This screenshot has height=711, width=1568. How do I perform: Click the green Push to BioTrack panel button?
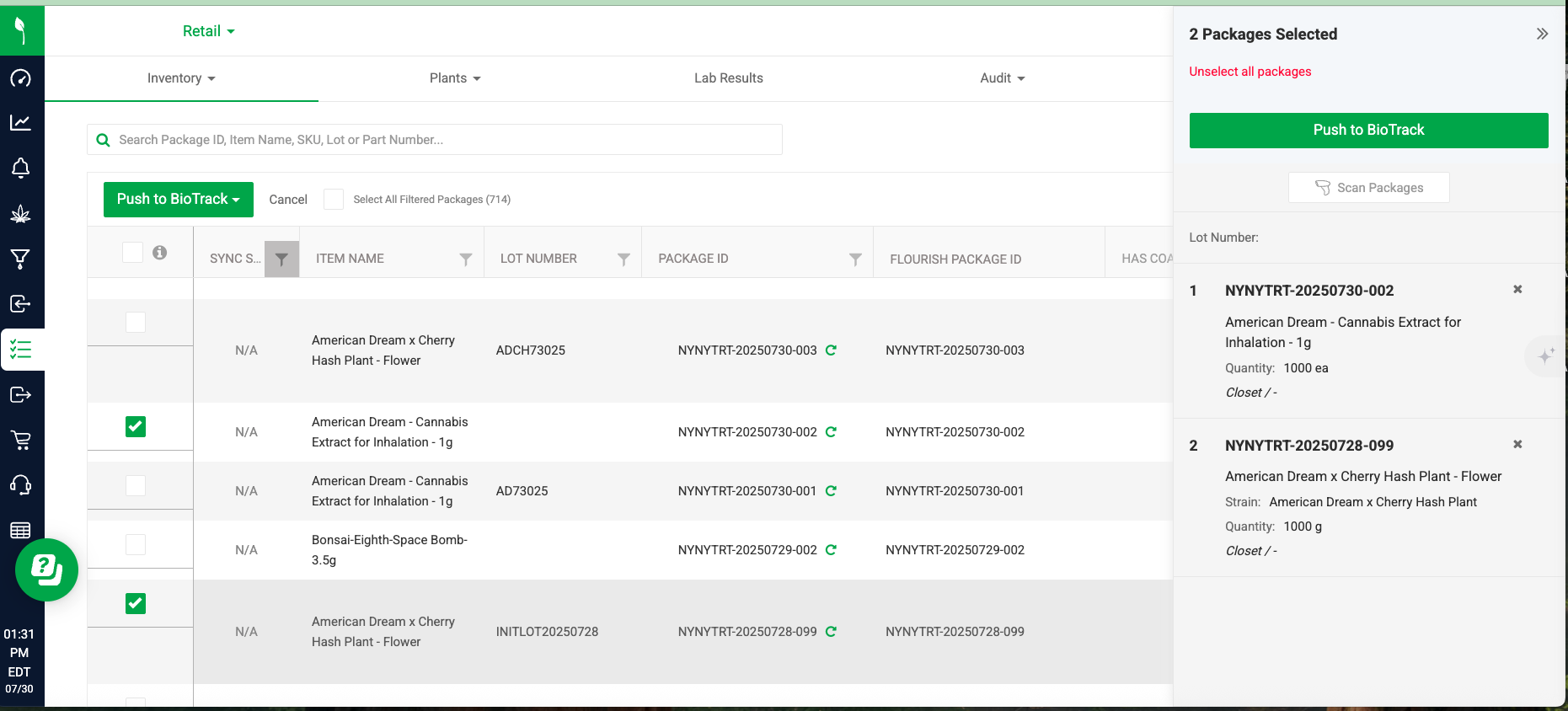(1368, 131)
